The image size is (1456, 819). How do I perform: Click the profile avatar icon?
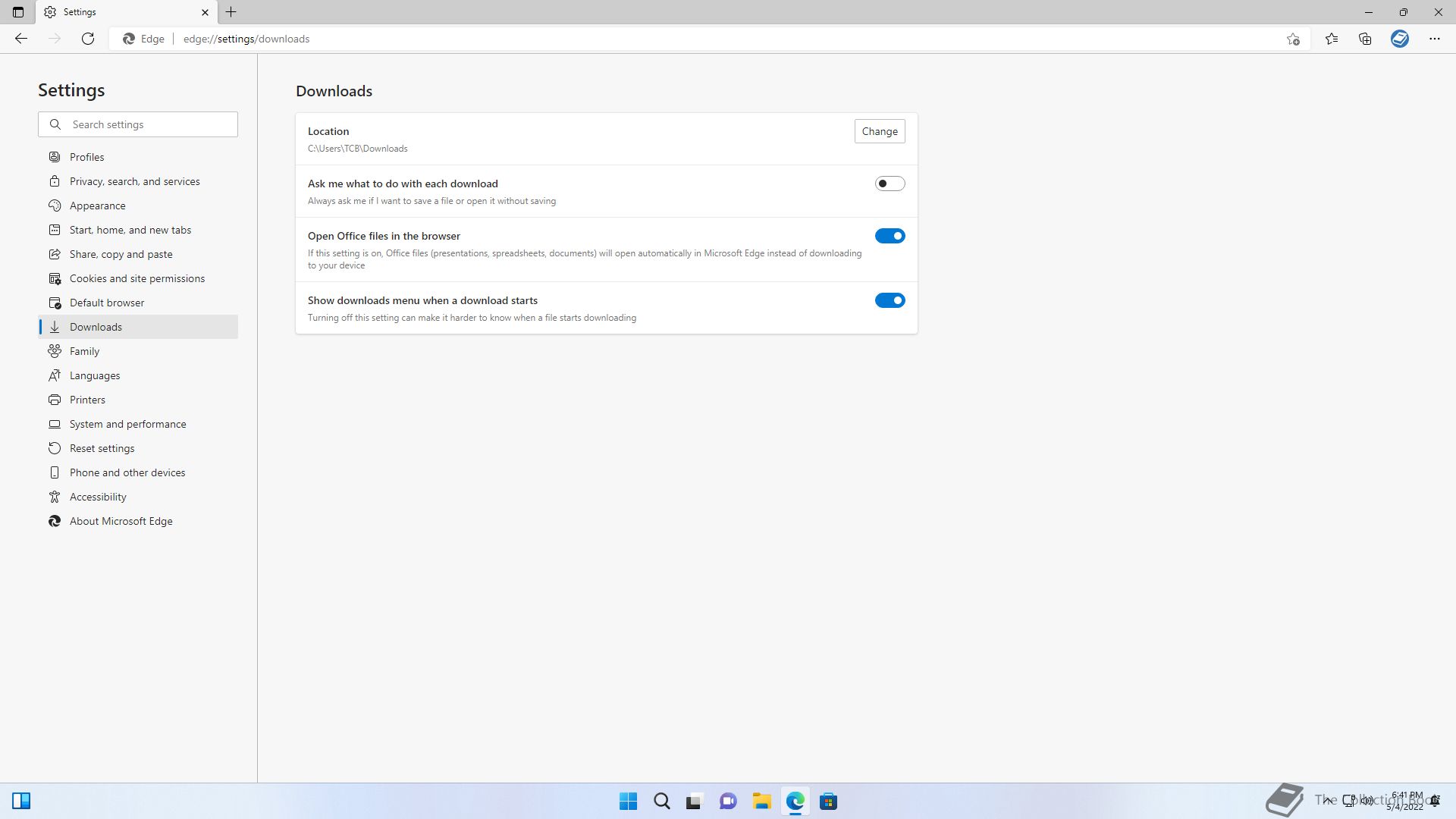[x=1400, y=39]
